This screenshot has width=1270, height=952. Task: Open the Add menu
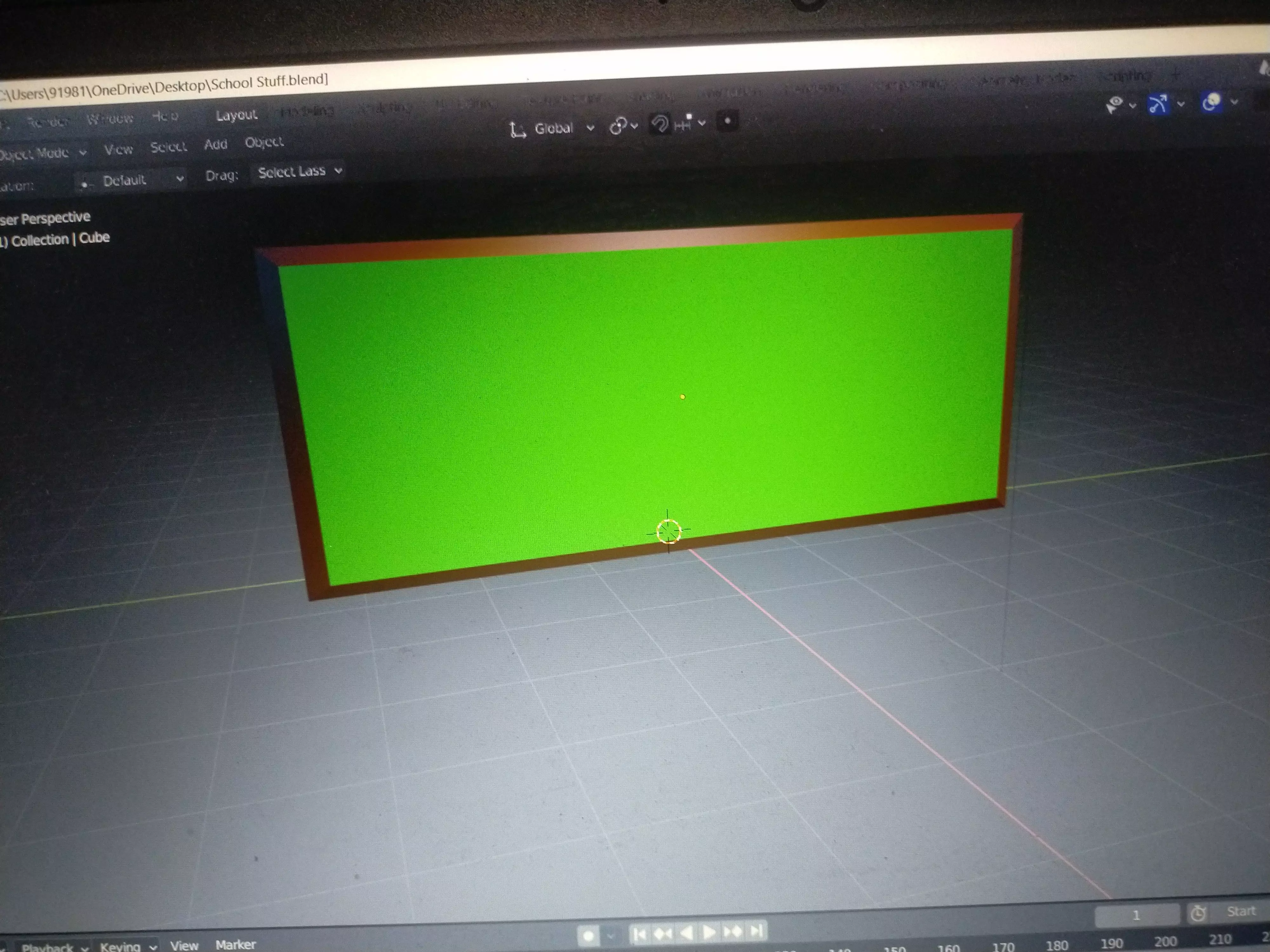[215, 145]
